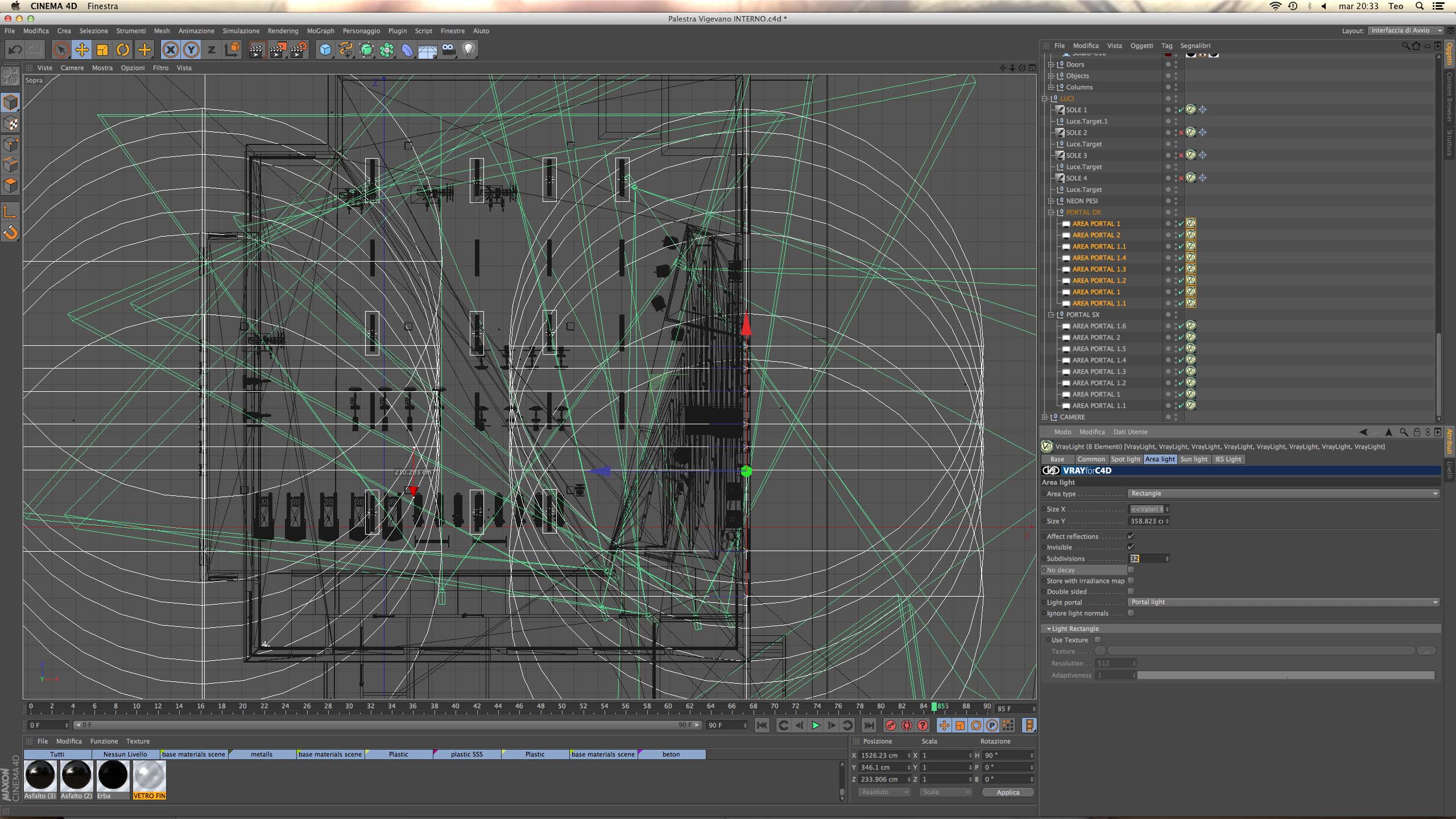
Task: Enable Double sided checkbox
Action: [1131, 591]
